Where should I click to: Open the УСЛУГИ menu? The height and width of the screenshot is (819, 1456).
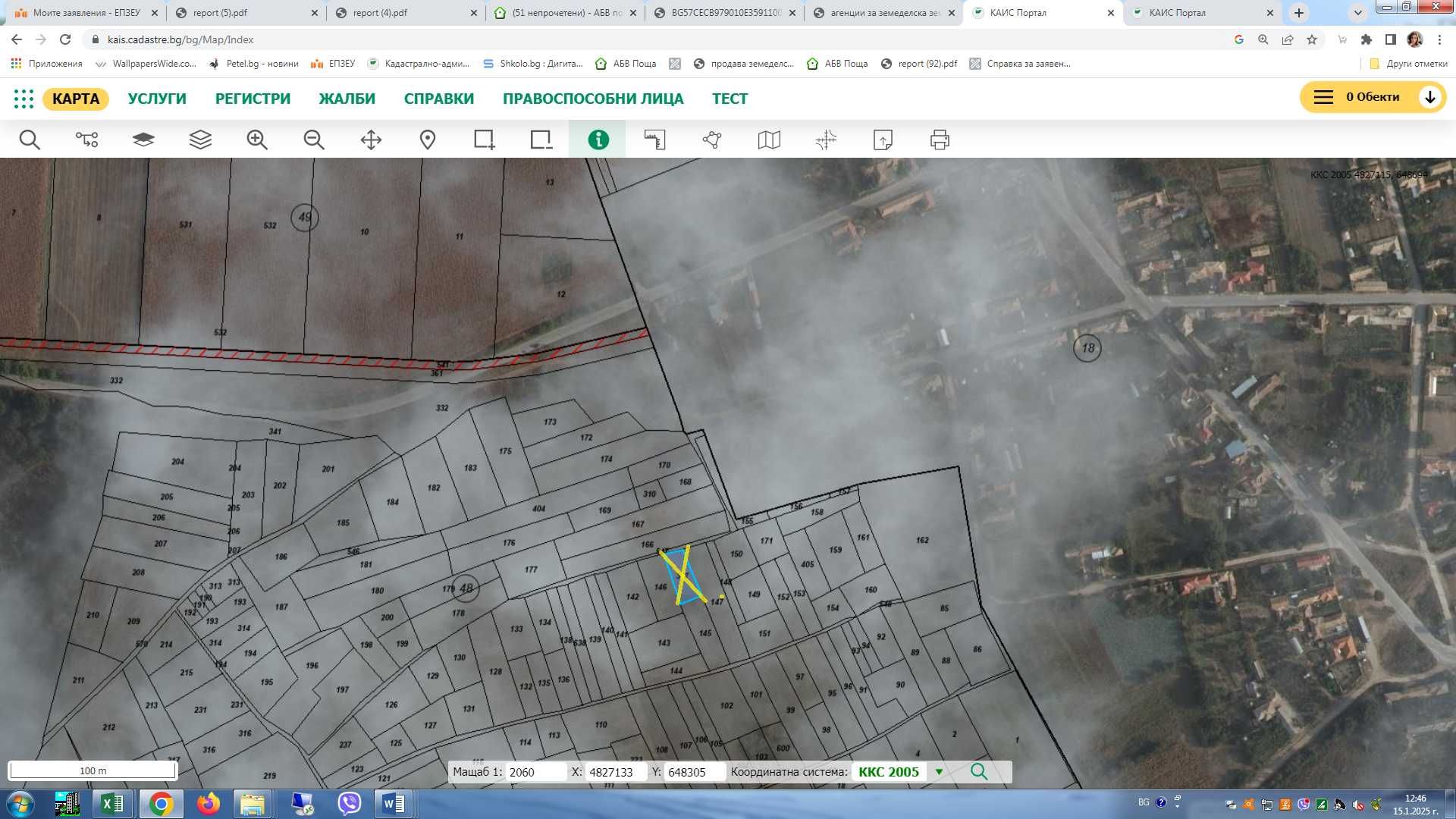pyautogui.click(x=157, y=99)
